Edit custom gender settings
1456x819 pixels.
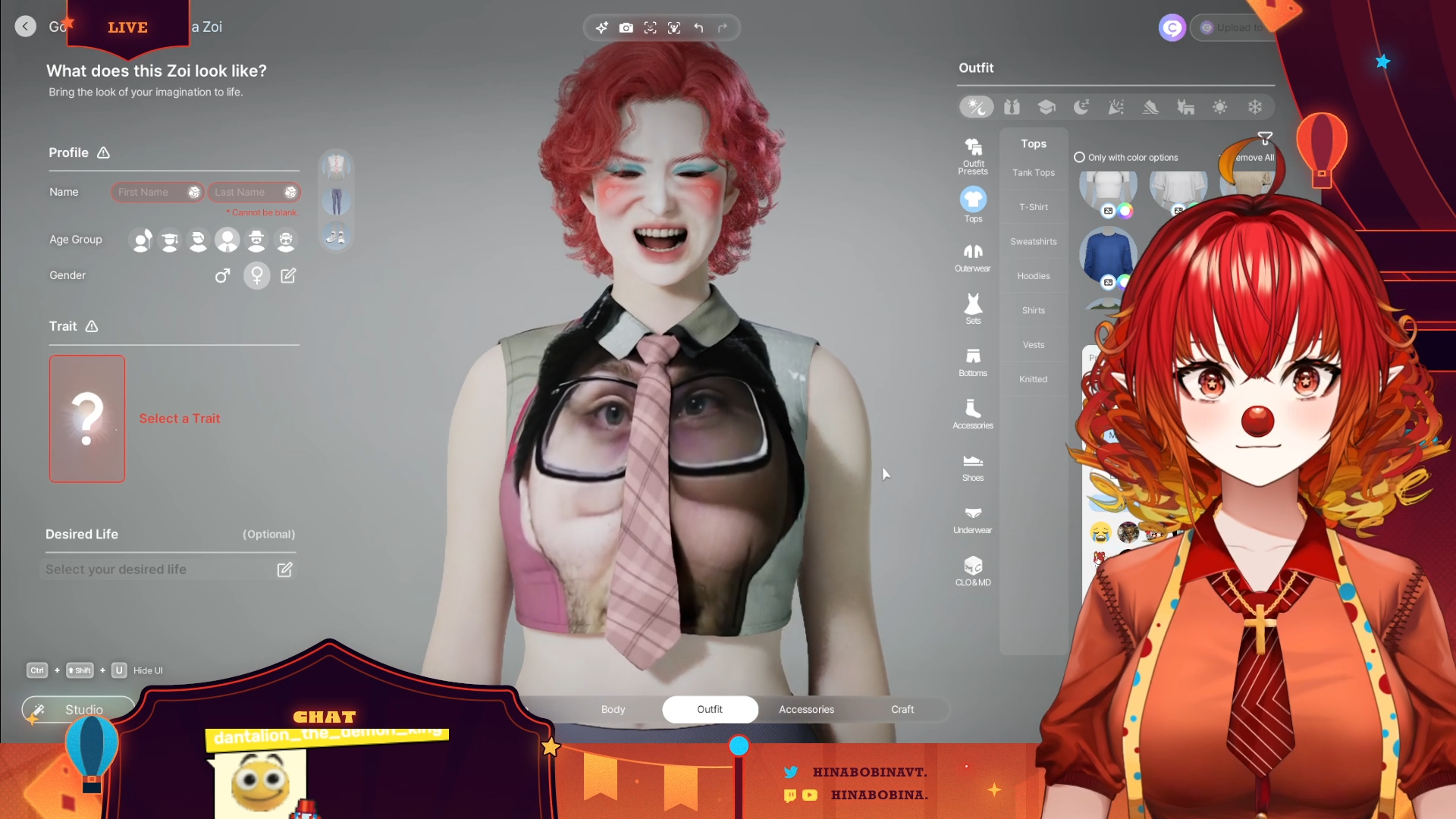pyautogui.click(x=288, y=276)
